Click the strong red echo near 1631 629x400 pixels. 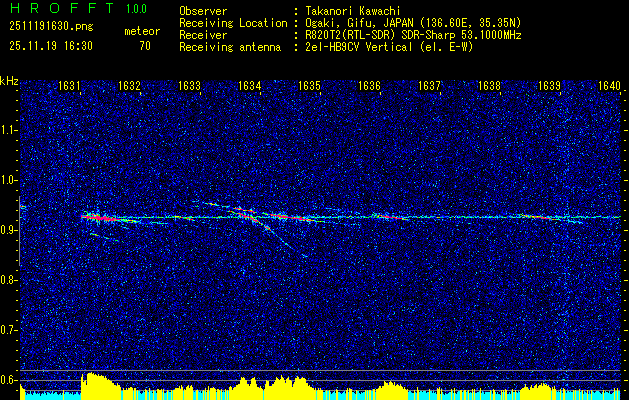click(99, 218)
